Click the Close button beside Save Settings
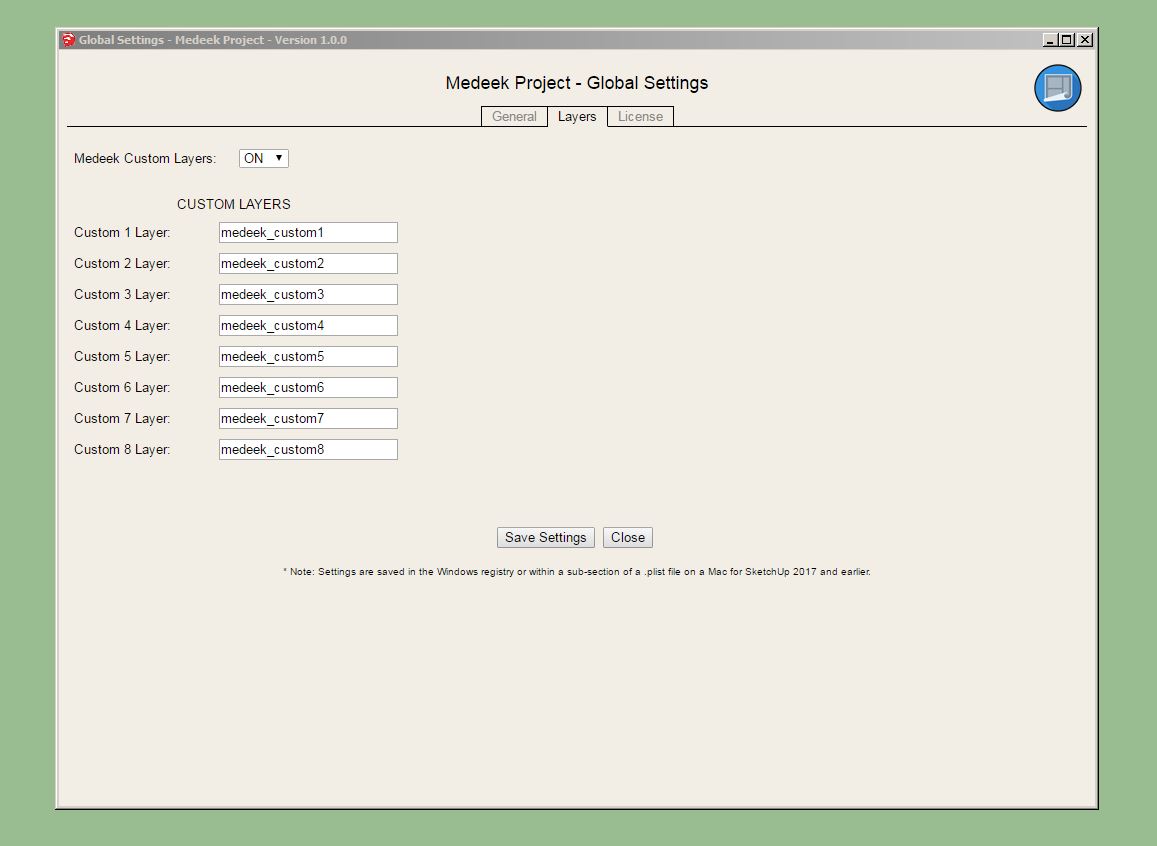This screenshot has width=1157, height=846. pyautogui.click(x=628, y=538)
